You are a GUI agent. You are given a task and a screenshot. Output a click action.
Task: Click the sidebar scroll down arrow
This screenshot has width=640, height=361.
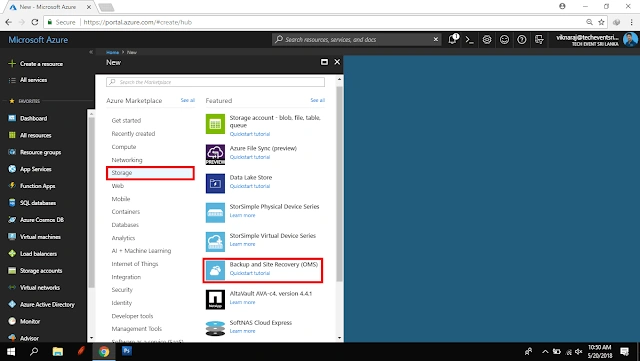click(x=91, y=338)
